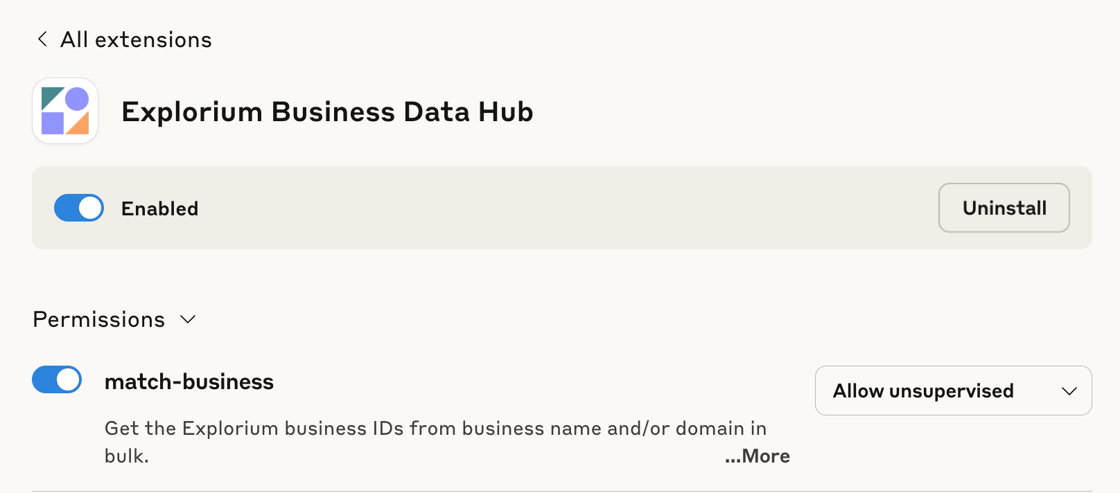Viewport: 1120px width, 493px height.
Task: Click the gray Enabled status bar background
Action: point(562,208)
